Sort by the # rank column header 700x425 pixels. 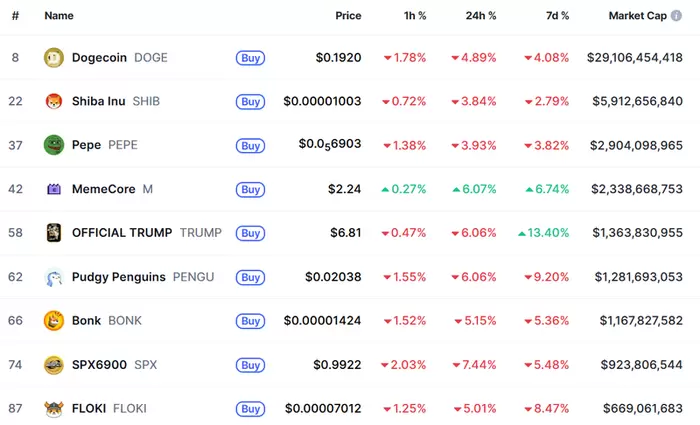[15, 16]
